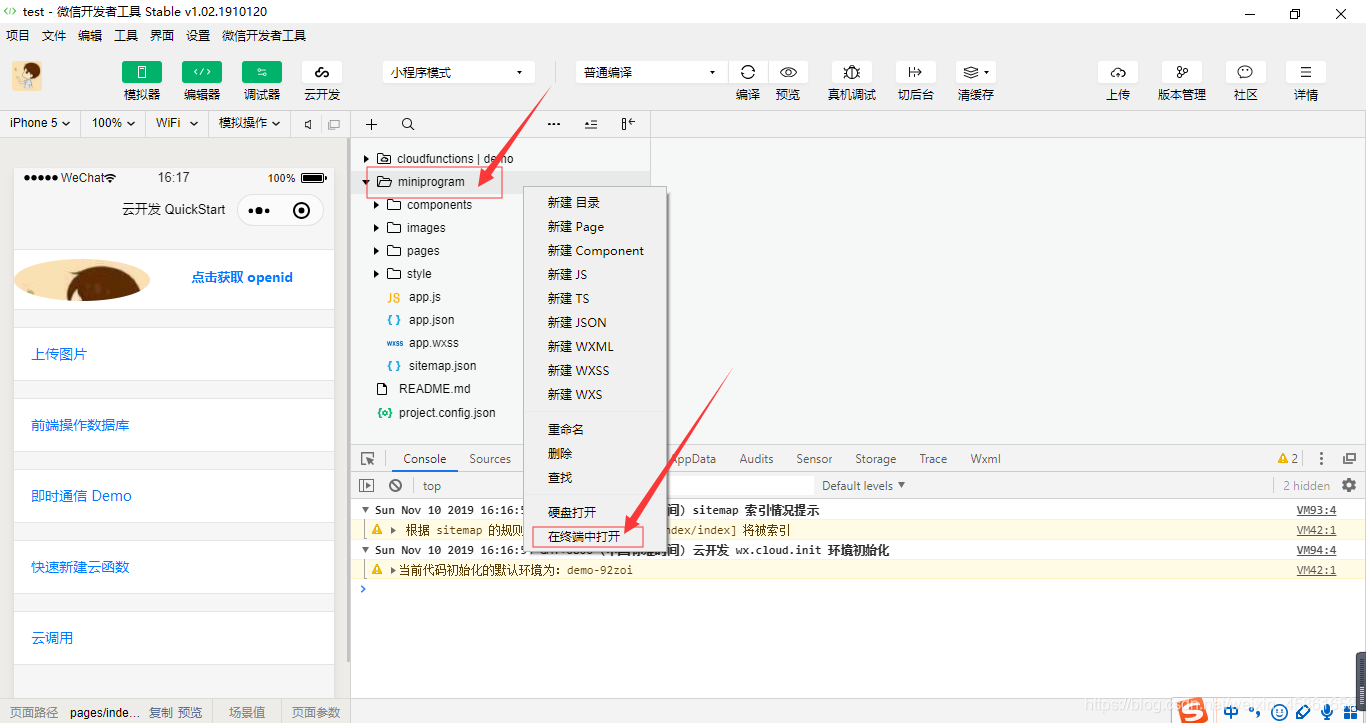
Task: Start real device debugging (真机调试)
Action: pos(852,72)
